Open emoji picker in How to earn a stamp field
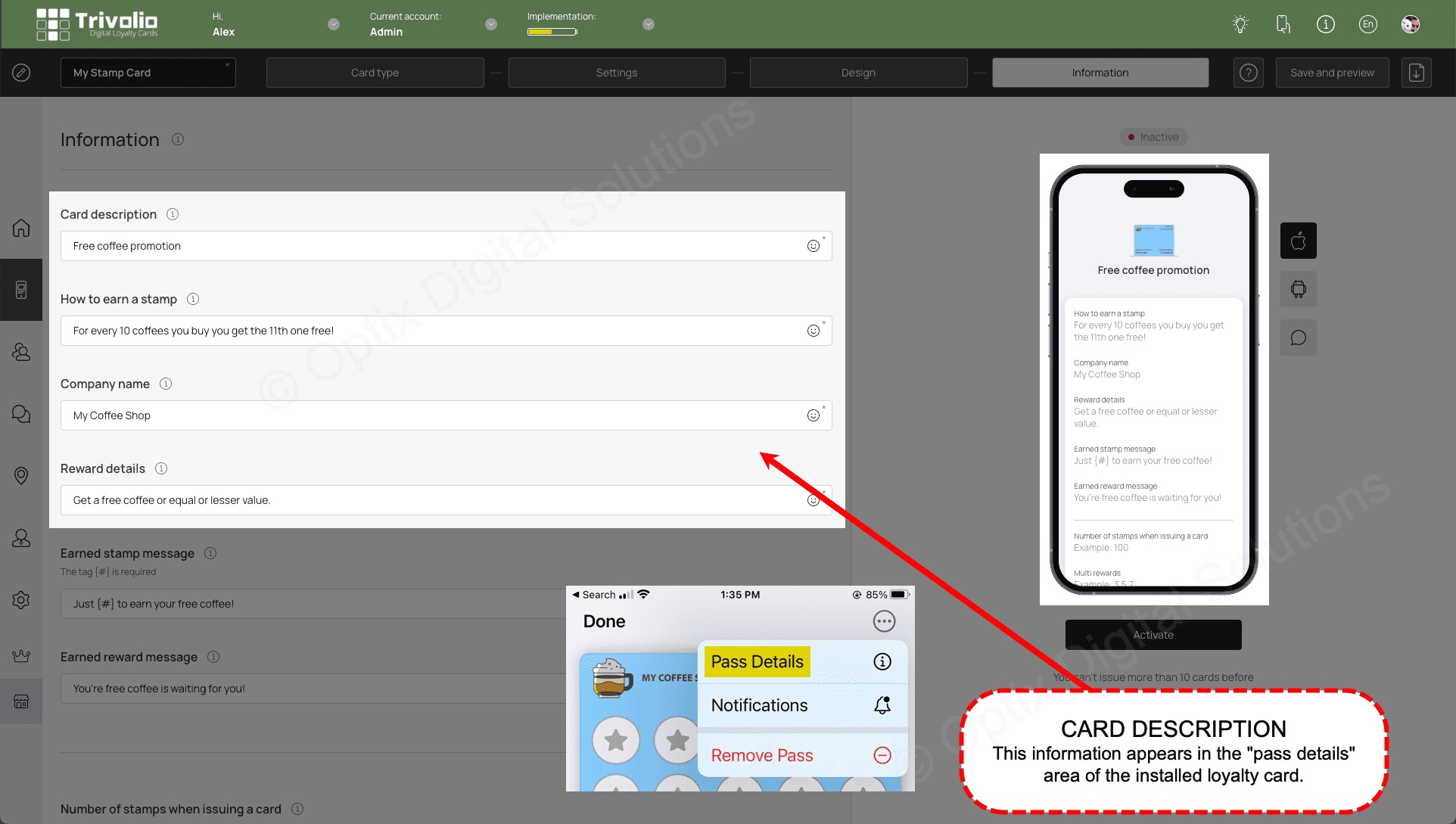The width and height of the screenshot is (1456, 824). 814,331
